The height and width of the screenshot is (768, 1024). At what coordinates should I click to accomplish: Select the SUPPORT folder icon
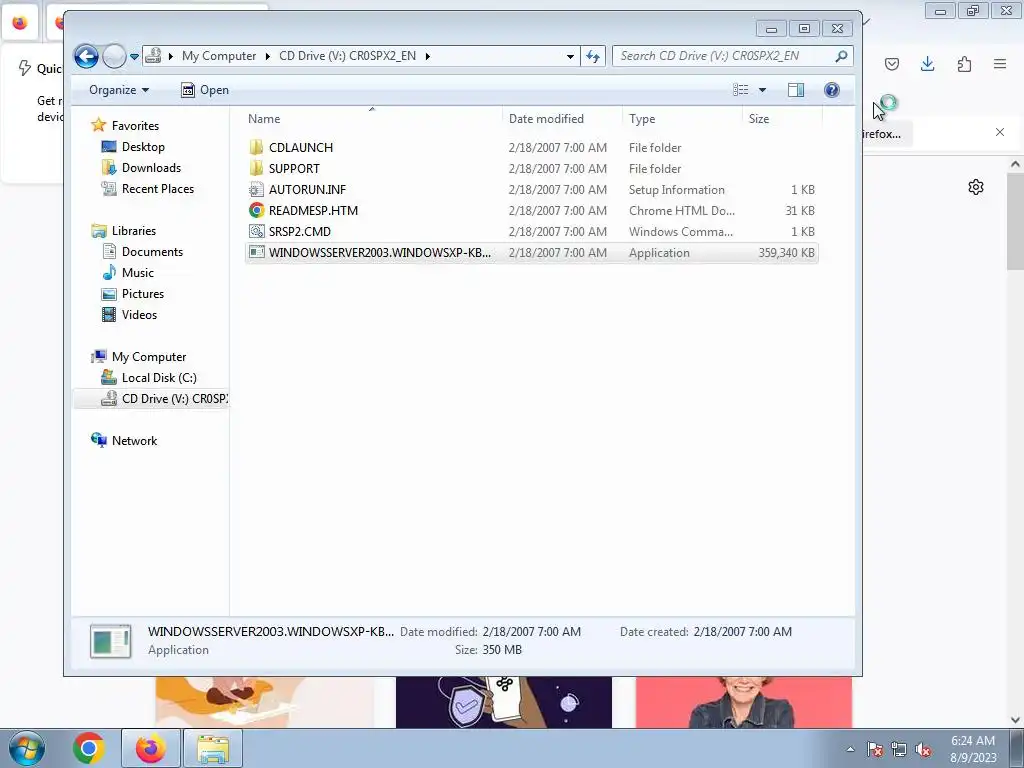tap(257, 168)
